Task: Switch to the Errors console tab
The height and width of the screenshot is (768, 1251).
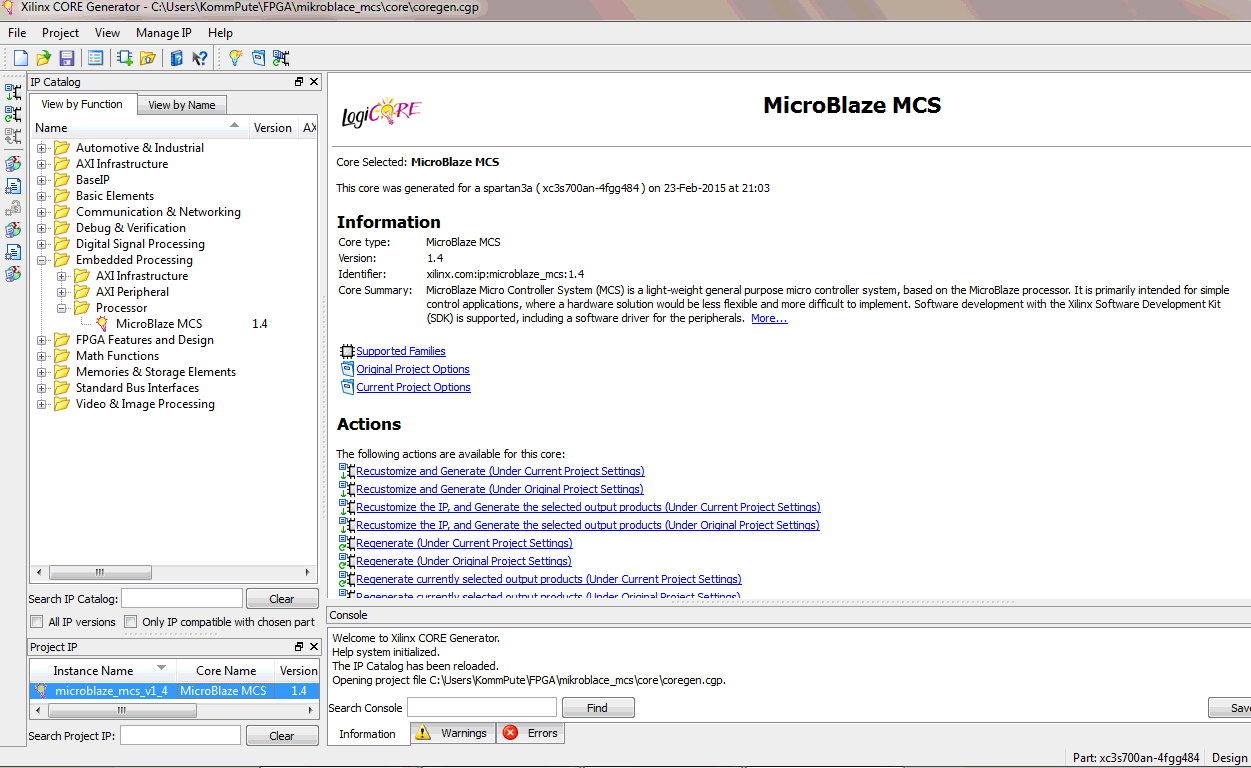Action: pyautogui.click(x=531, y=733)
